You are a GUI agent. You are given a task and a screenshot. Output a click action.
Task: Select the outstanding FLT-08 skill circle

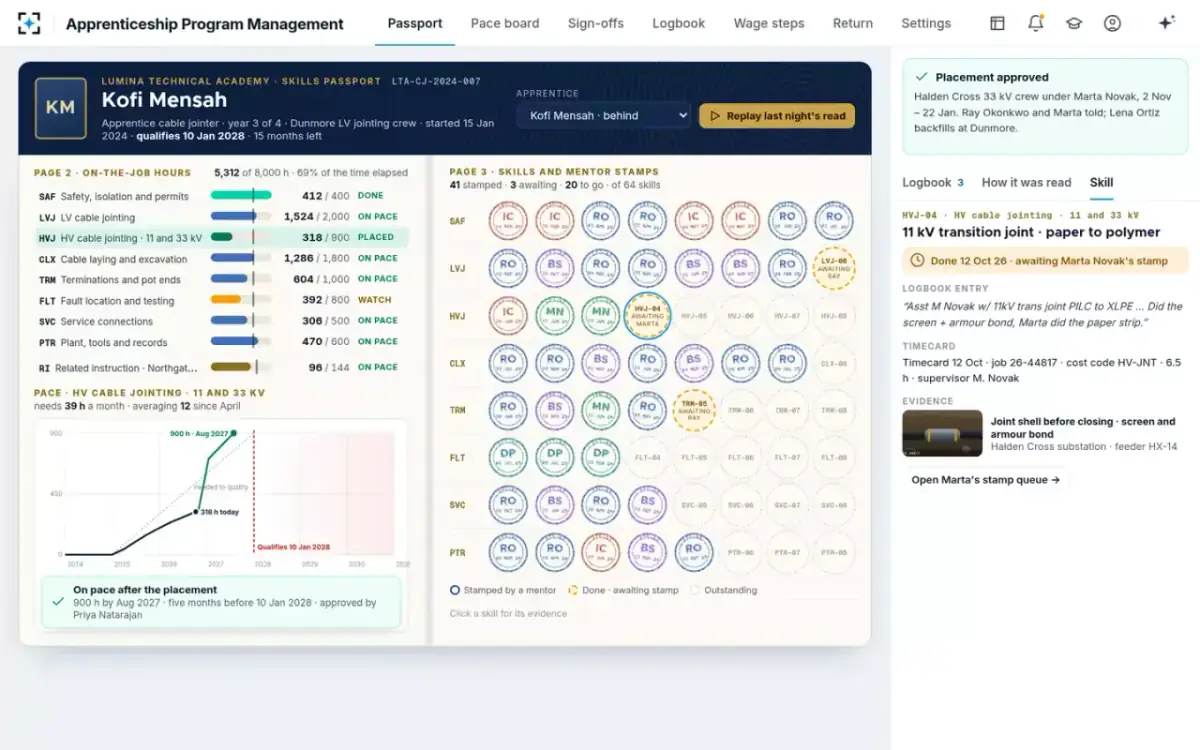coord(834,457)
